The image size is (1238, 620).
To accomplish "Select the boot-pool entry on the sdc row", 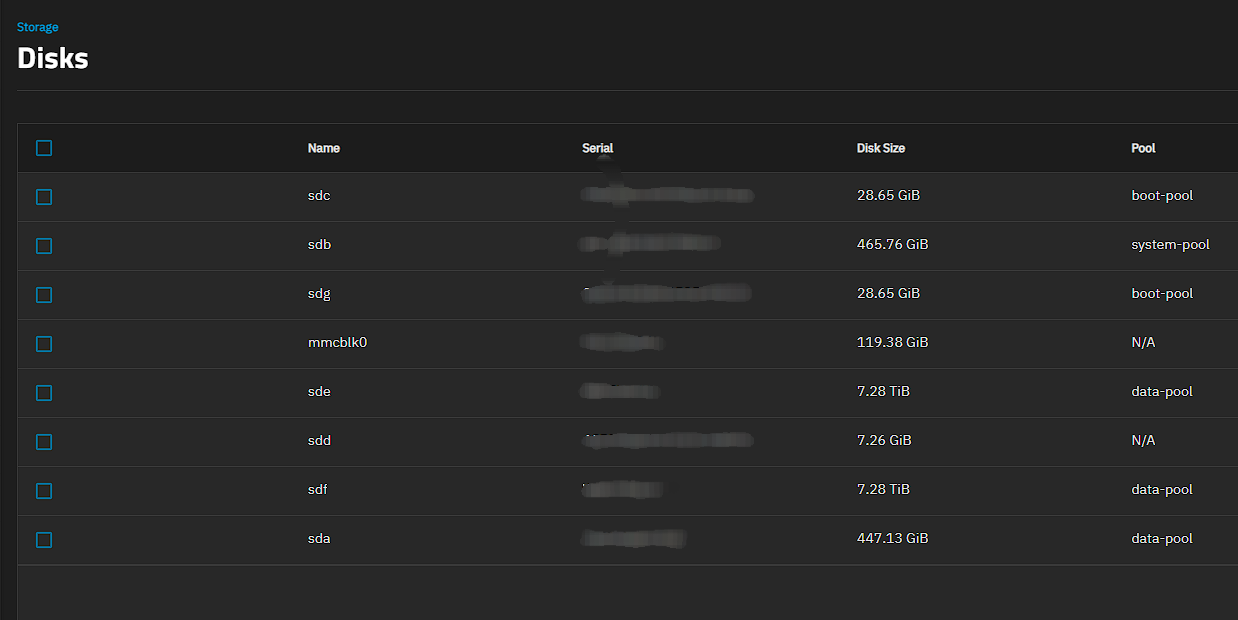I will pos(1162,196).
